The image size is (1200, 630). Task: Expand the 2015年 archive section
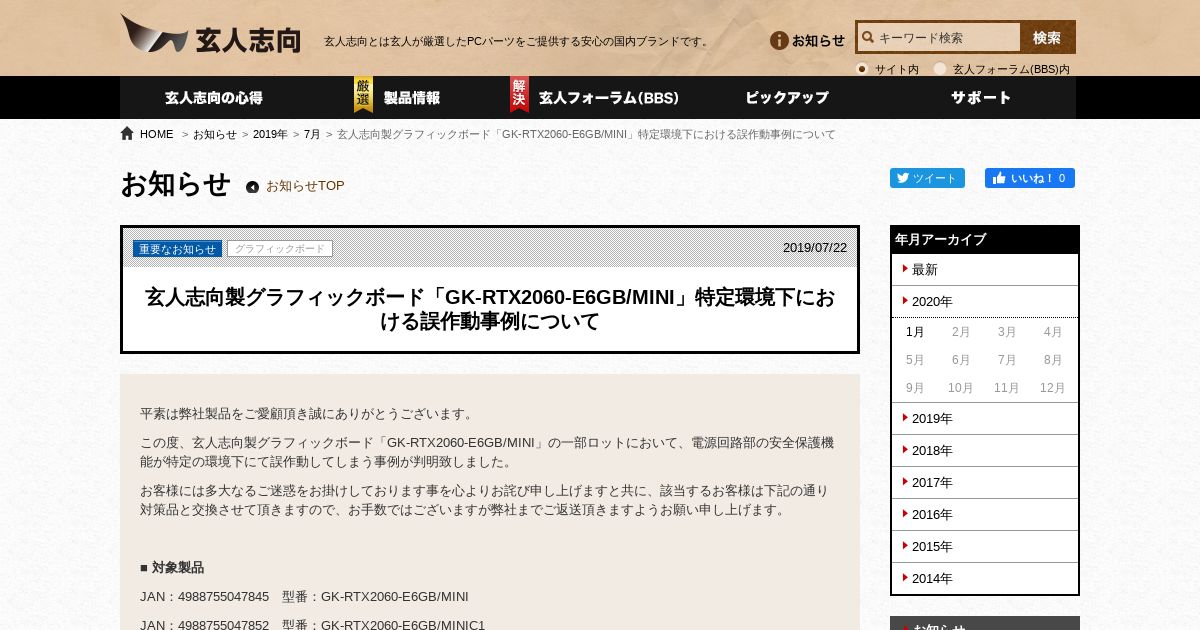[985, 547]
